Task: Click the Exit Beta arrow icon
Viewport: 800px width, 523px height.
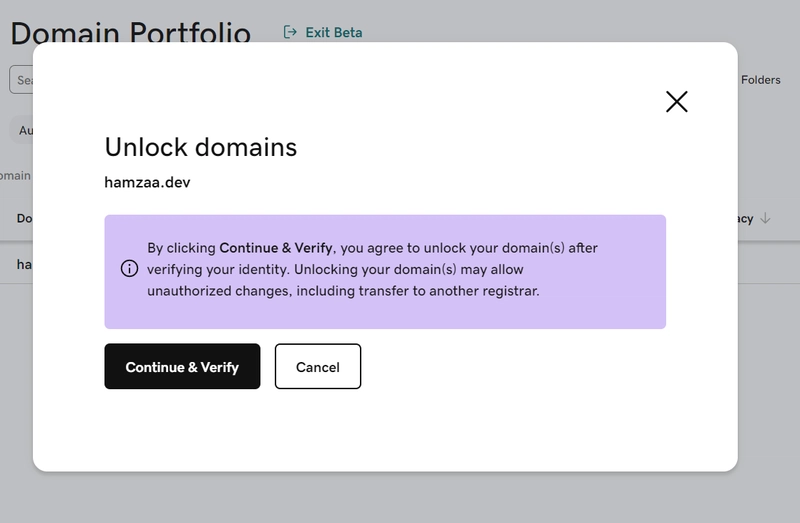Action: coord(290,32)
